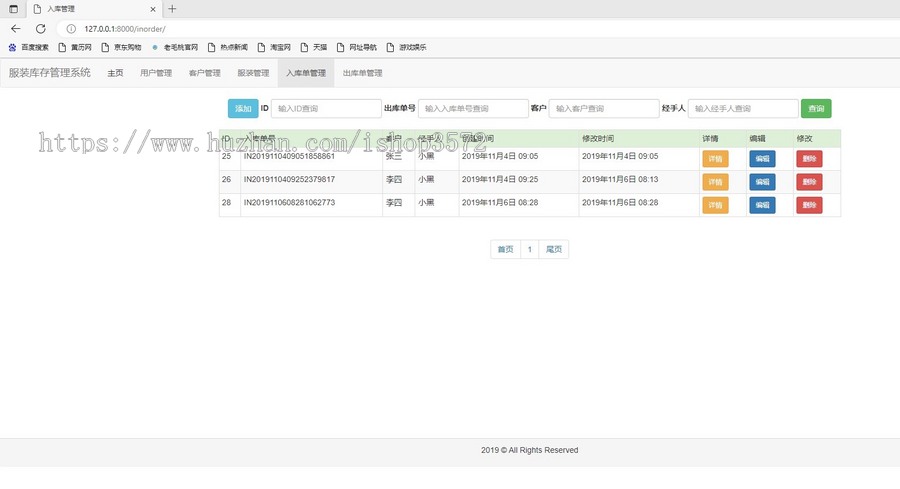The height and width of the screenshot is (489, 900).
Task: Click the green 查询 button
Action: coord(816,108)
